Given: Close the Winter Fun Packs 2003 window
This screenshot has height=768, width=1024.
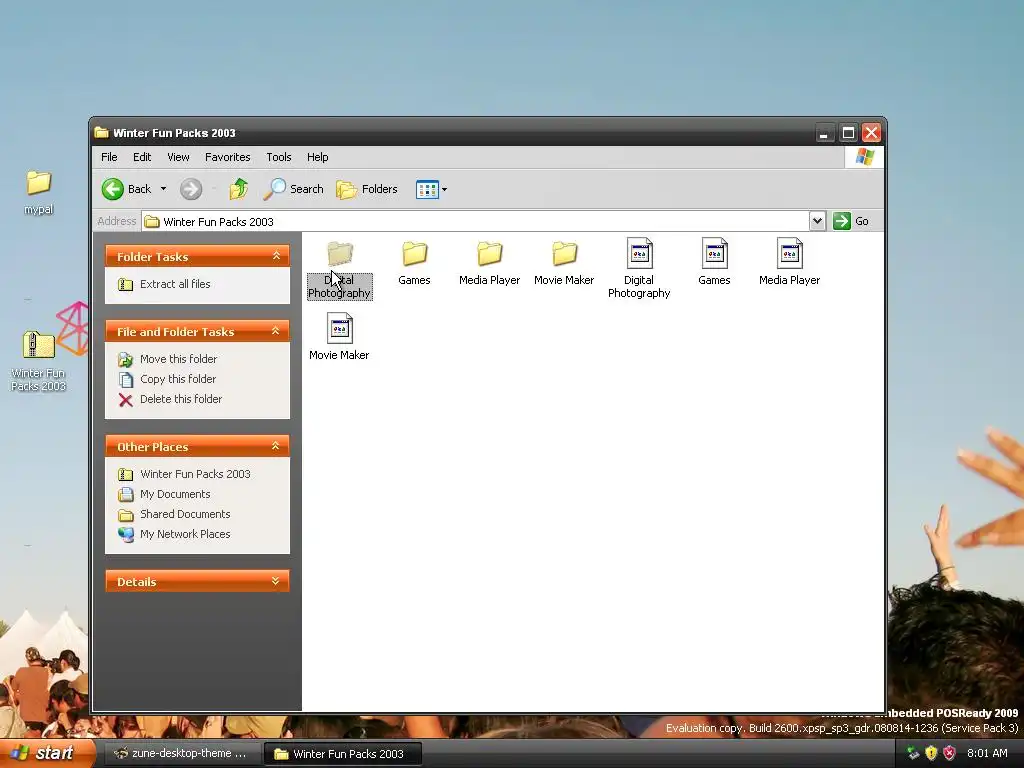Looking at the screenshot, I should tap(871, 133).
